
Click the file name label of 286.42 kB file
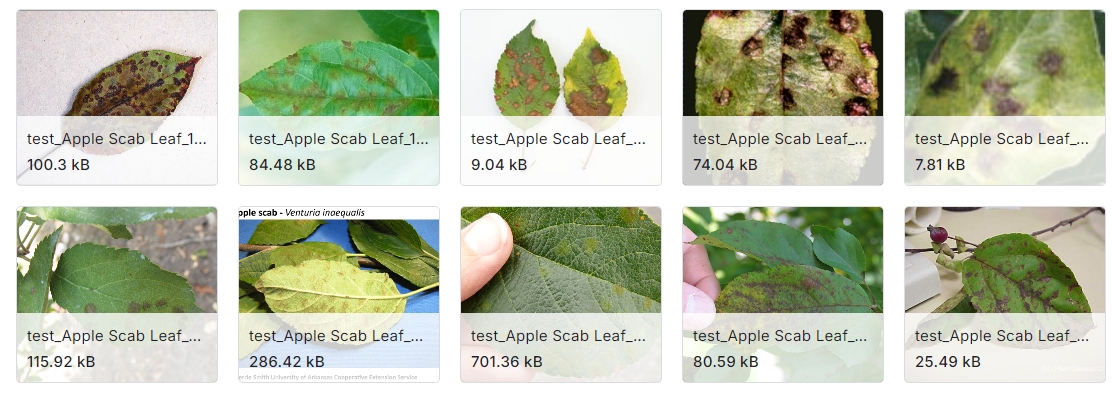pos(336,336)
